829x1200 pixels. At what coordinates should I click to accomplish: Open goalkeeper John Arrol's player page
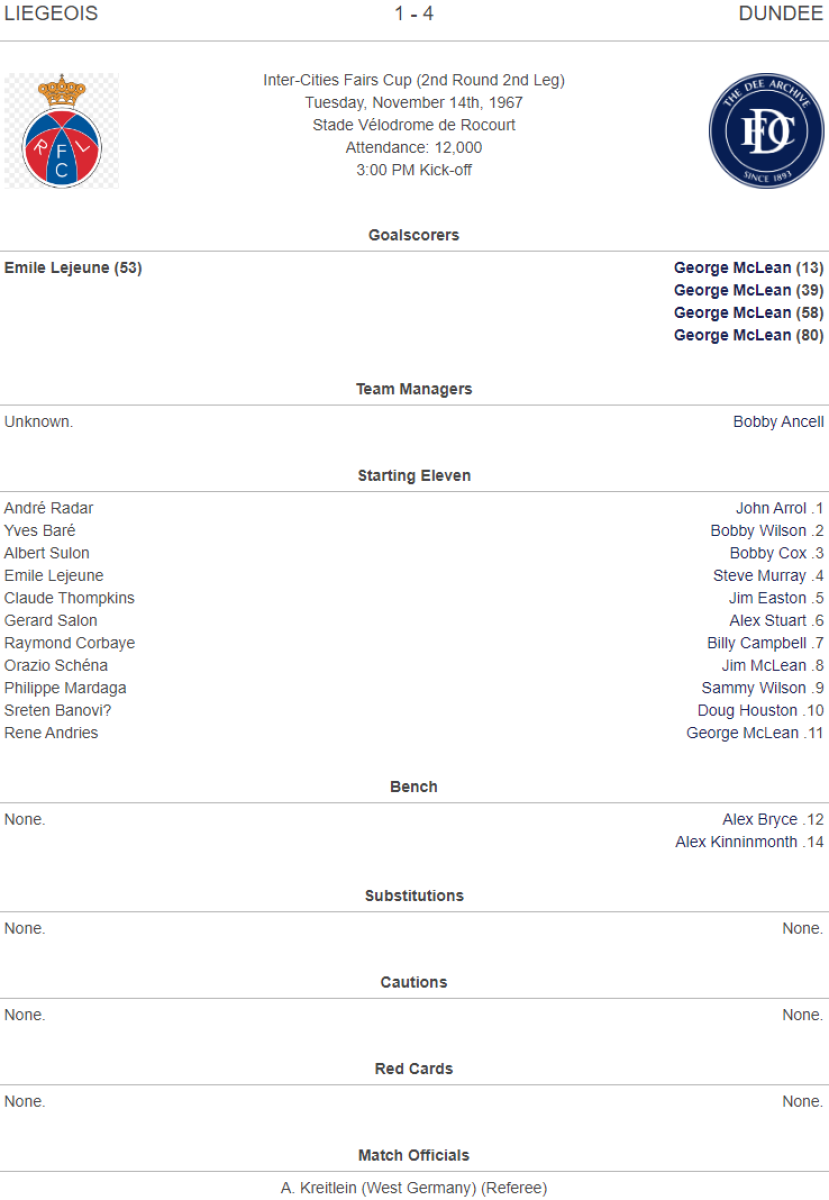771,508
